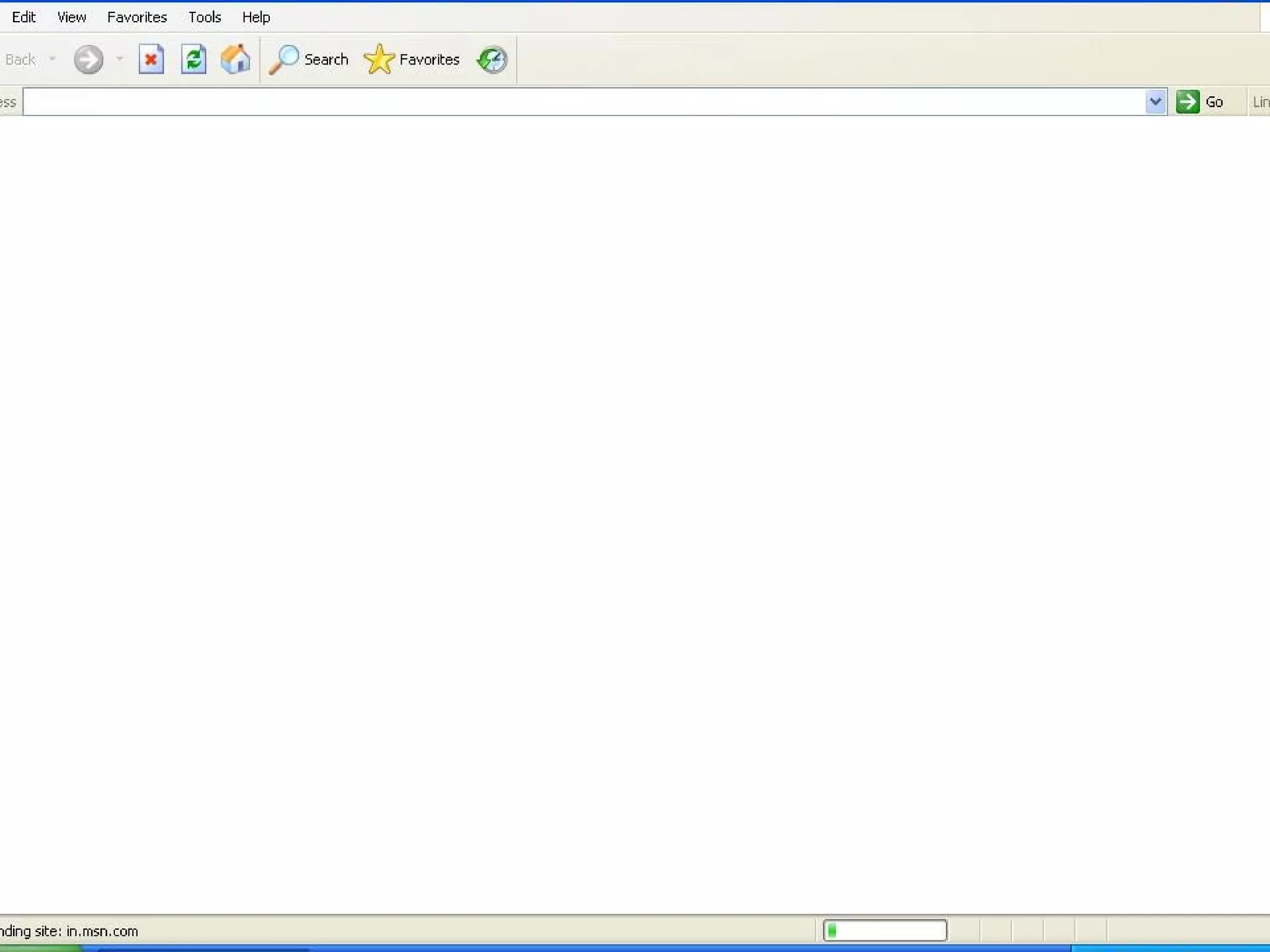Open the Edit menu
The height and width of the screenshot is (952, 1270).
click(x=24, y=17)
